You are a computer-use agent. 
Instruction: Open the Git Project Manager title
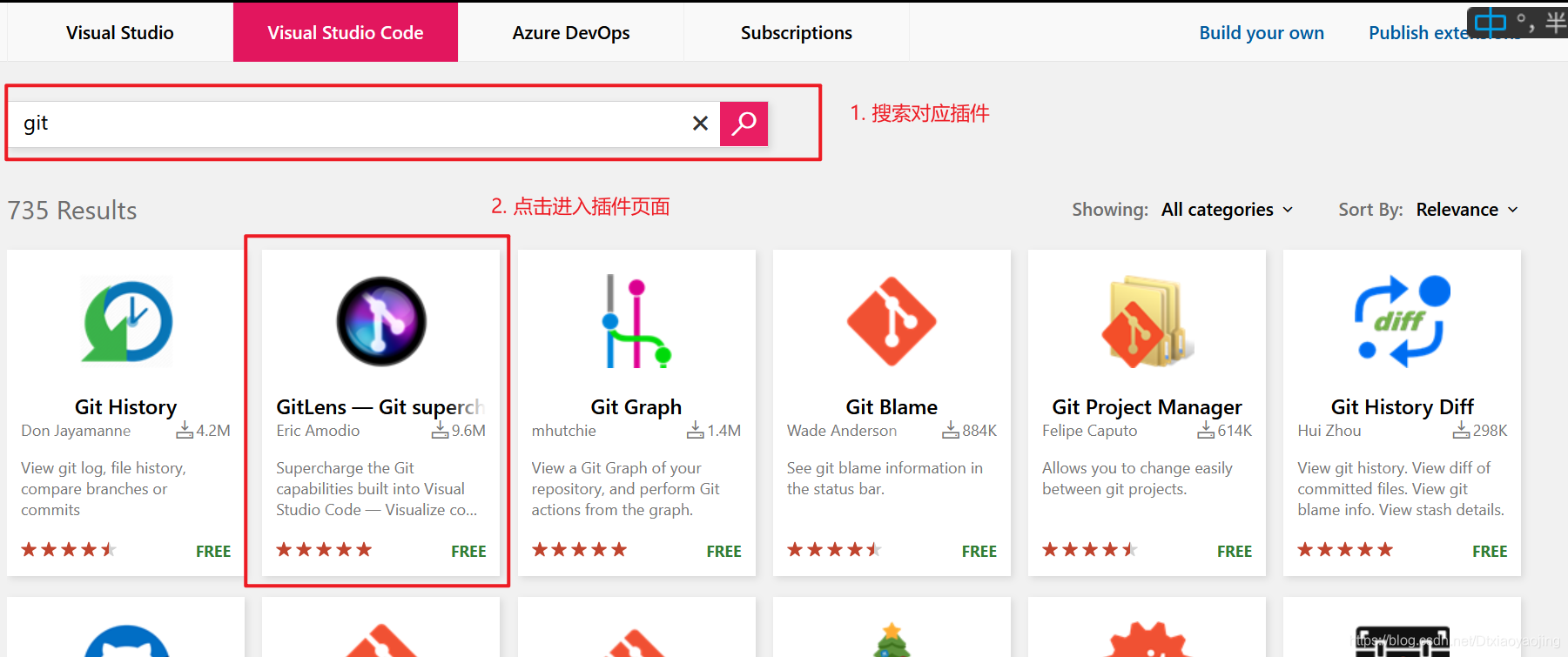click(1147, 406)
